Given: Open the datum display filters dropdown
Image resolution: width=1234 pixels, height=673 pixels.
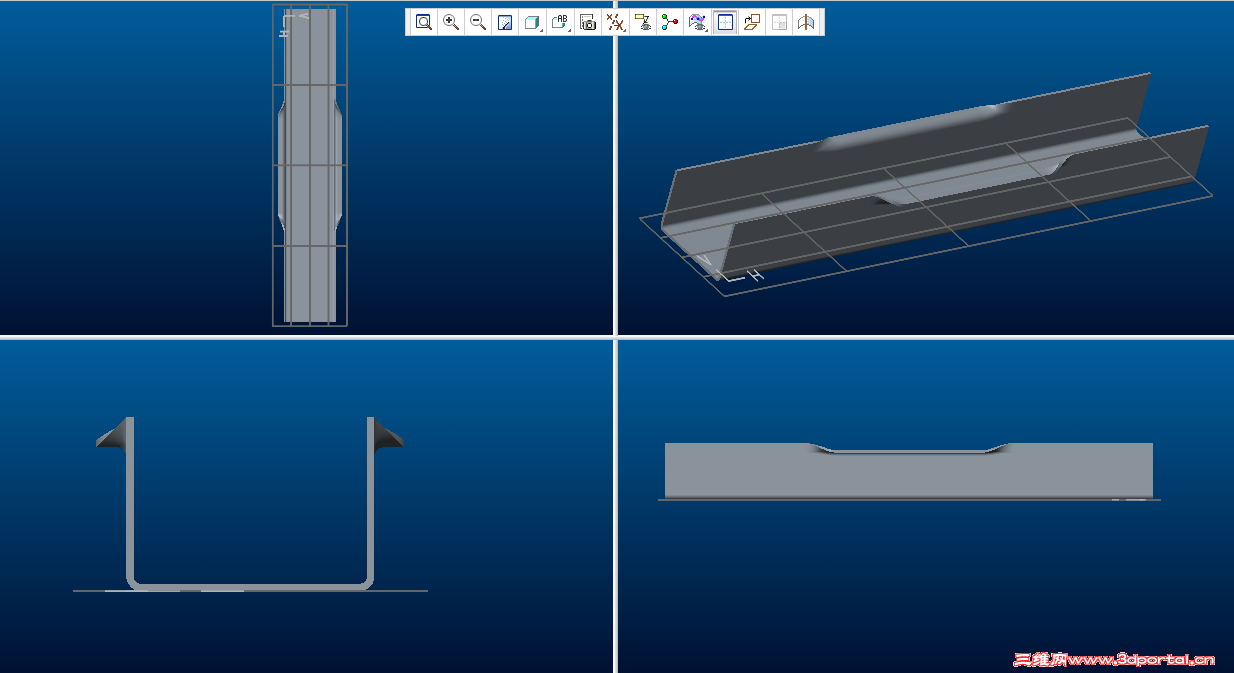Looking at the screenshot, I should click(x=616, y=22).
